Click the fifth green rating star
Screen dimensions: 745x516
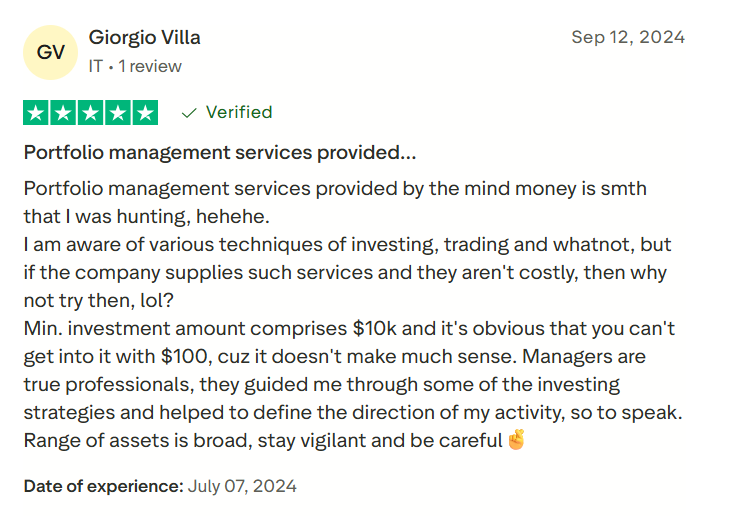tap(144, 113)
